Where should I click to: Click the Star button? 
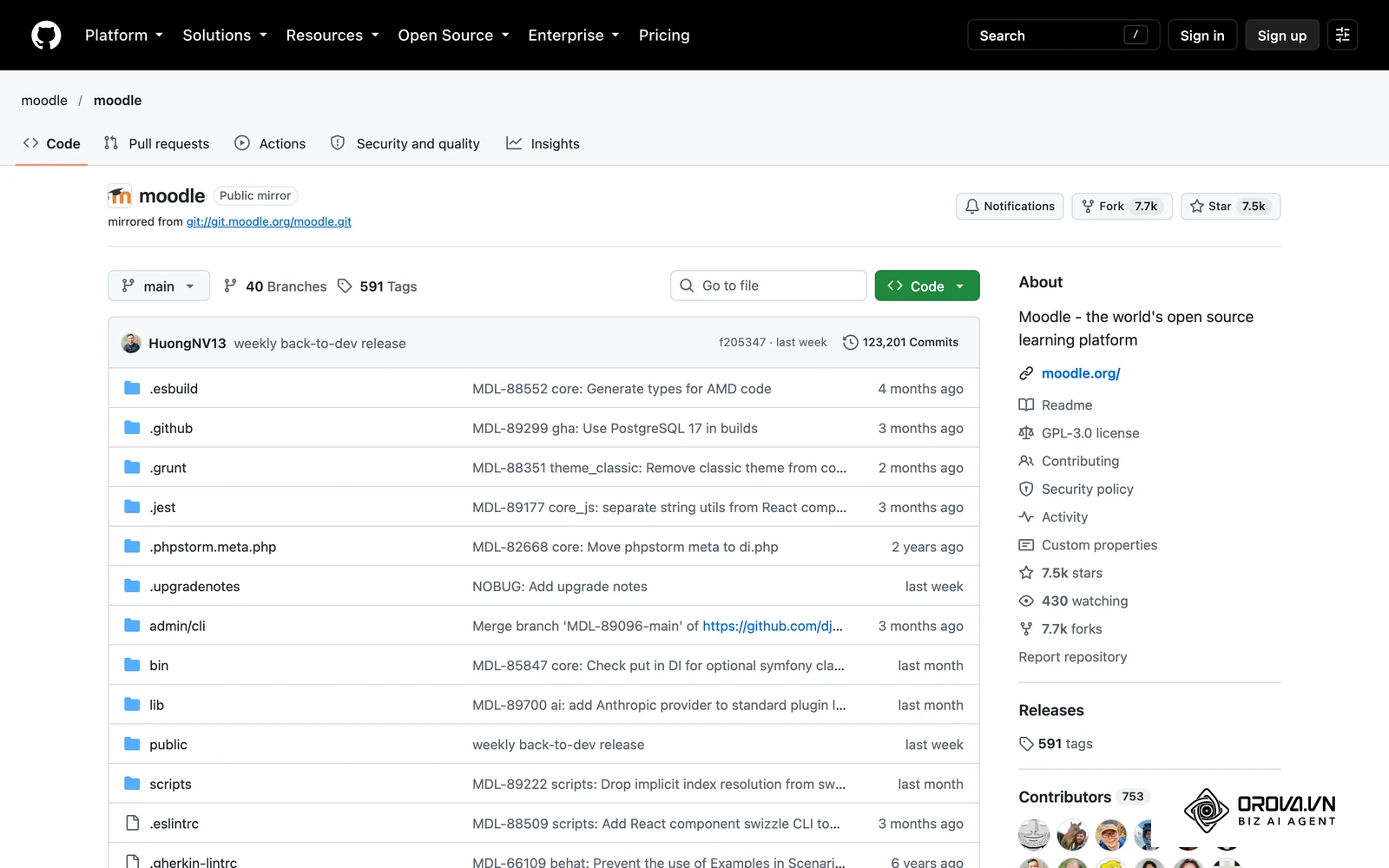pos(1230,207)
